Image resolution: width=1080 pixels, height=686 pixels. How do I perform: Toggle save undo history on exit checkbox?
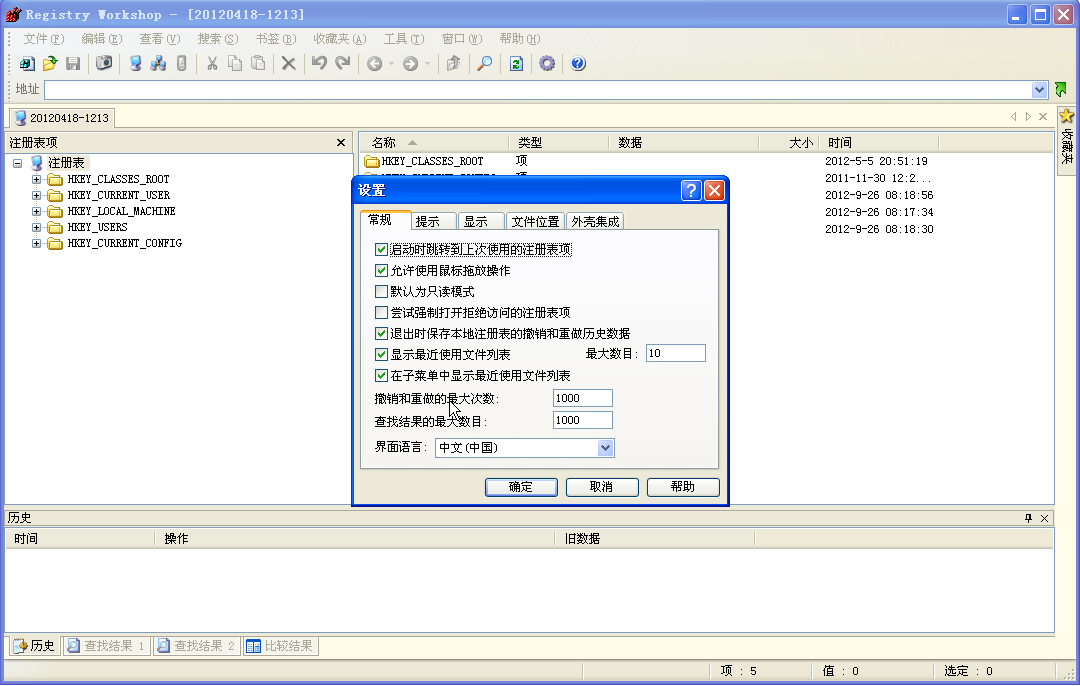click(381, 333)
